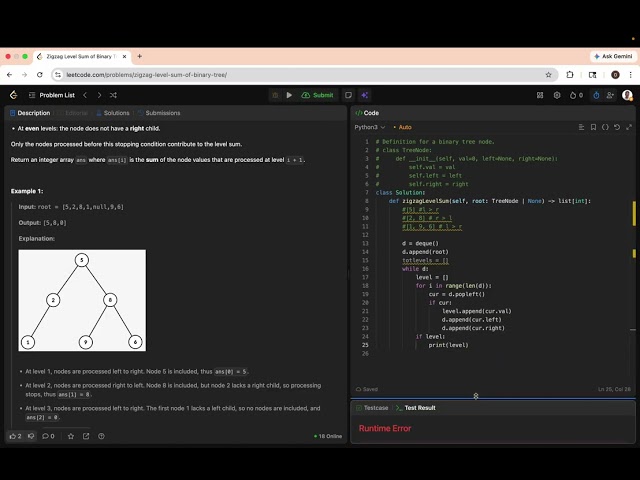Open LeetCode settings gear
The width and height of the screenshot is (640, 480).
coord(557,95)
